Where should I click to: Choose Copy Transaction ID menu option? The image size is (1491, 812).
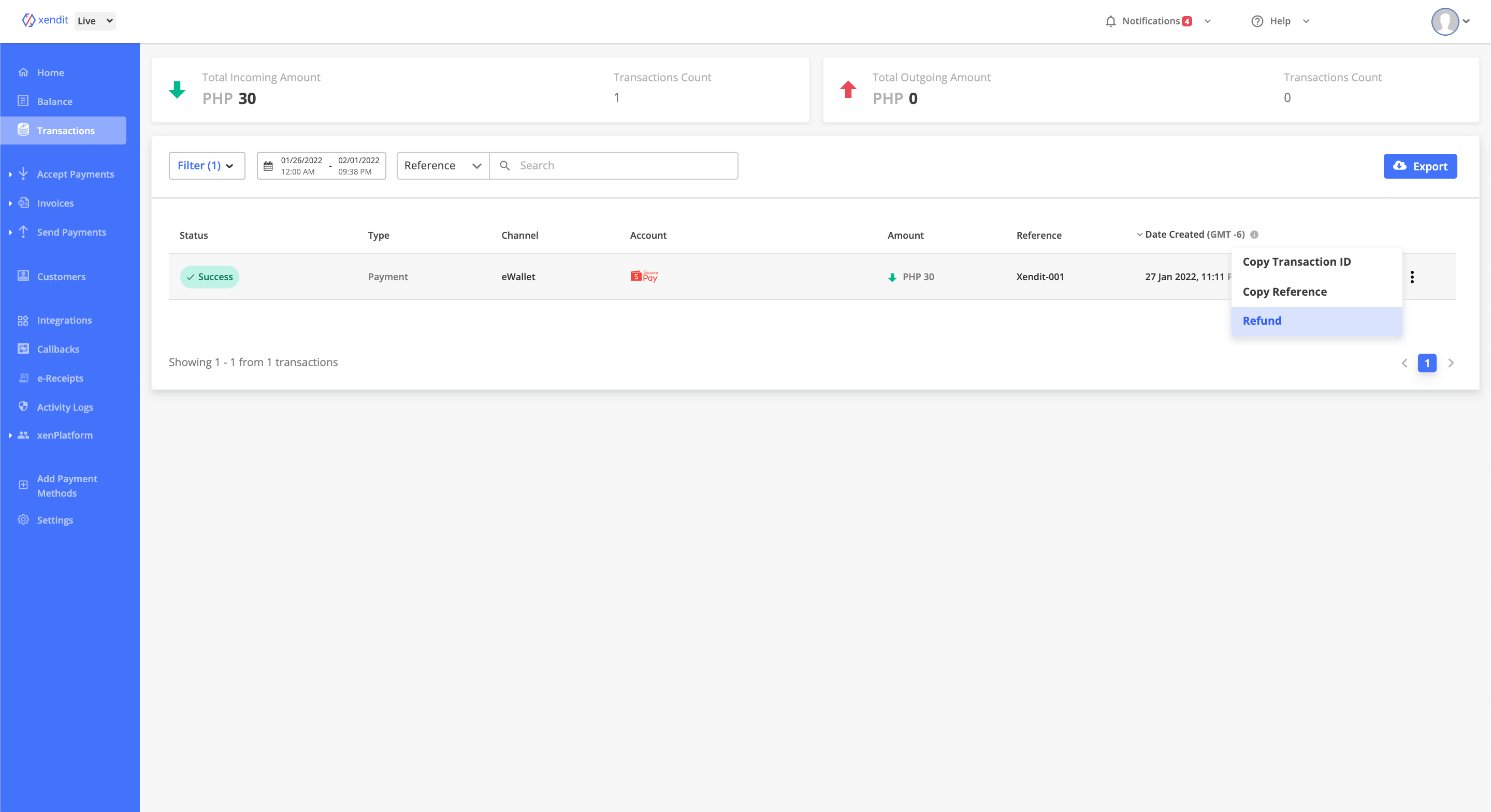point(1296,262)
